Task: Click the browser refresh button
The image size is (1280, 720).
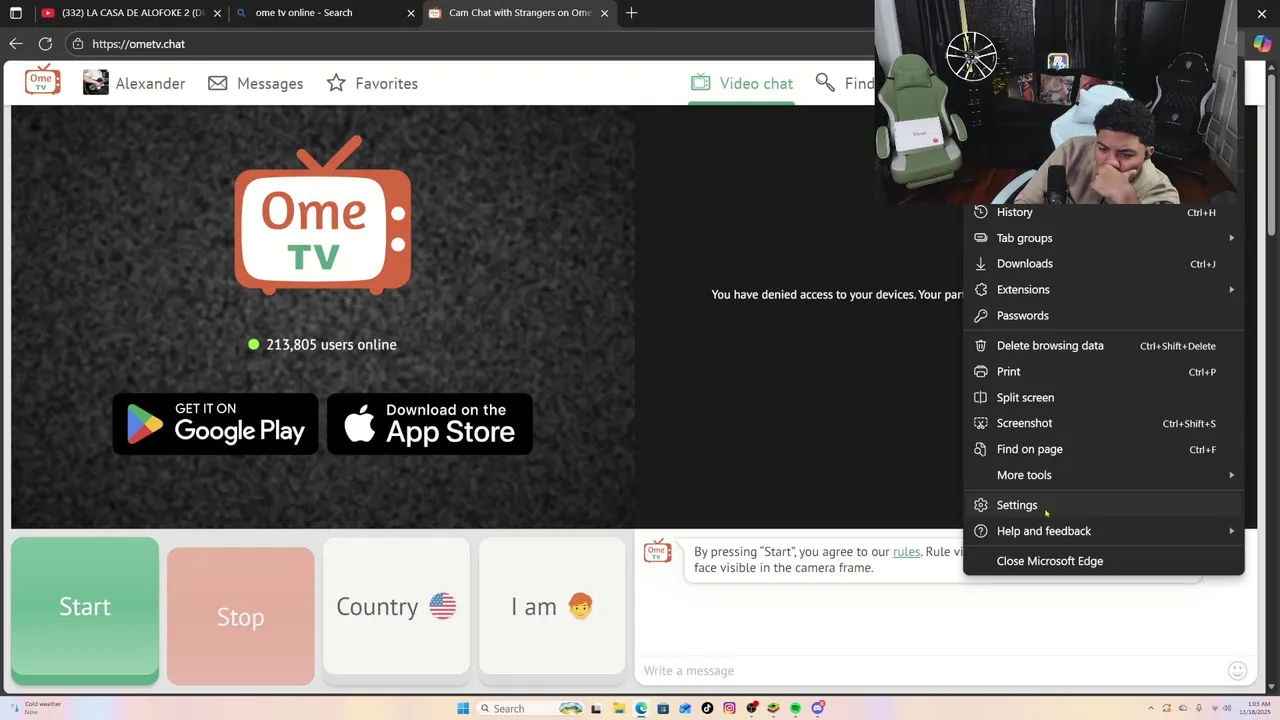Action: tap(45, 44)
